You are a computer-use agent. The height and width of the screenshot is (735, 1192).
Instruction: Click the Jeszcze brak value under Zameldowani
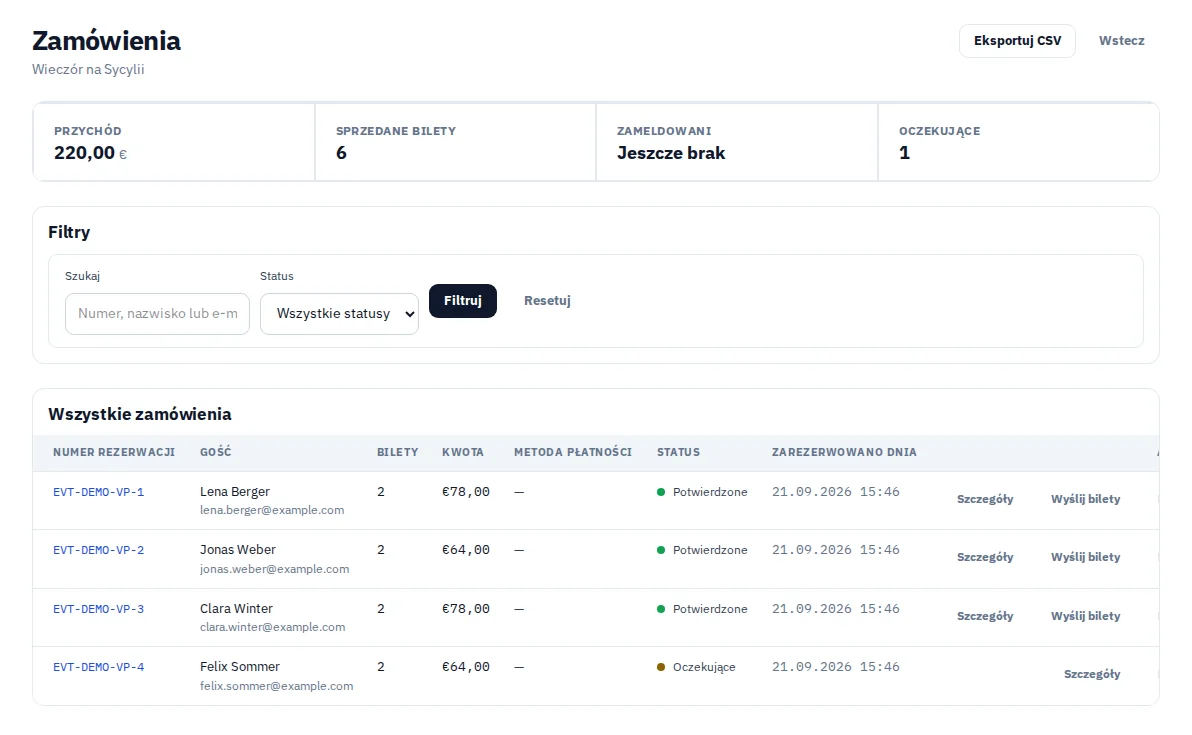click(671, 153)
